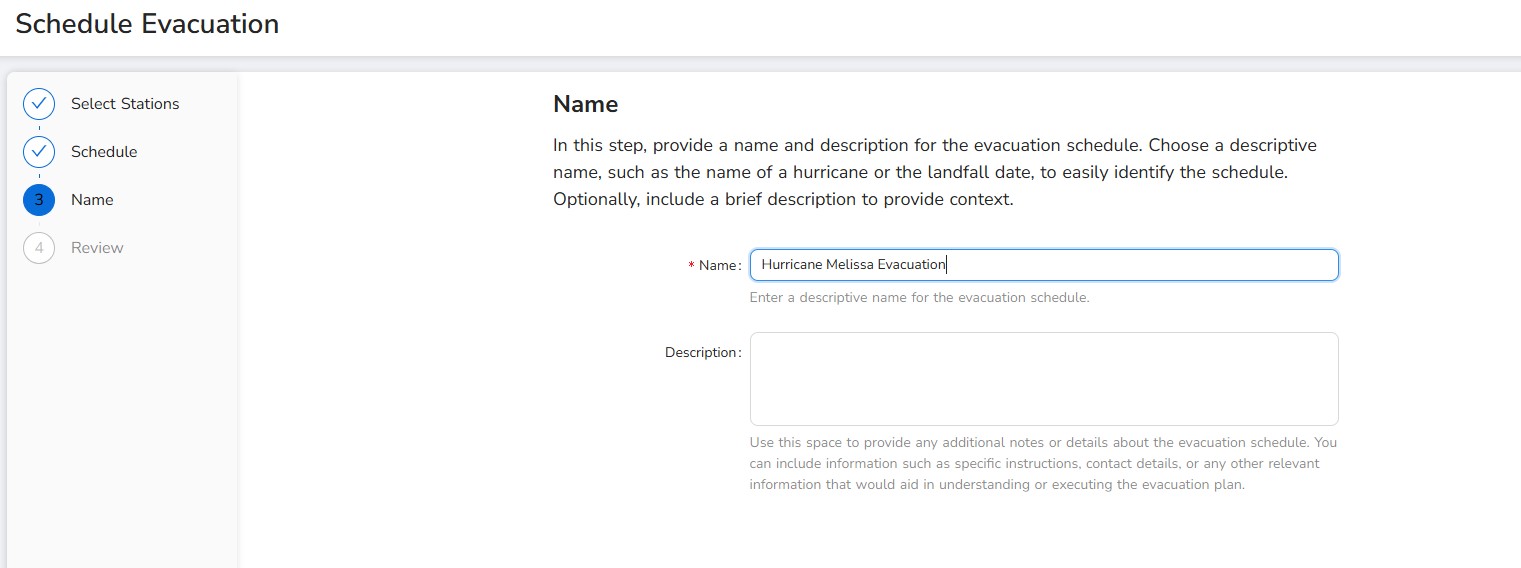
Task: Click the word Hurricane in Name field
Action: click(791, 265)
